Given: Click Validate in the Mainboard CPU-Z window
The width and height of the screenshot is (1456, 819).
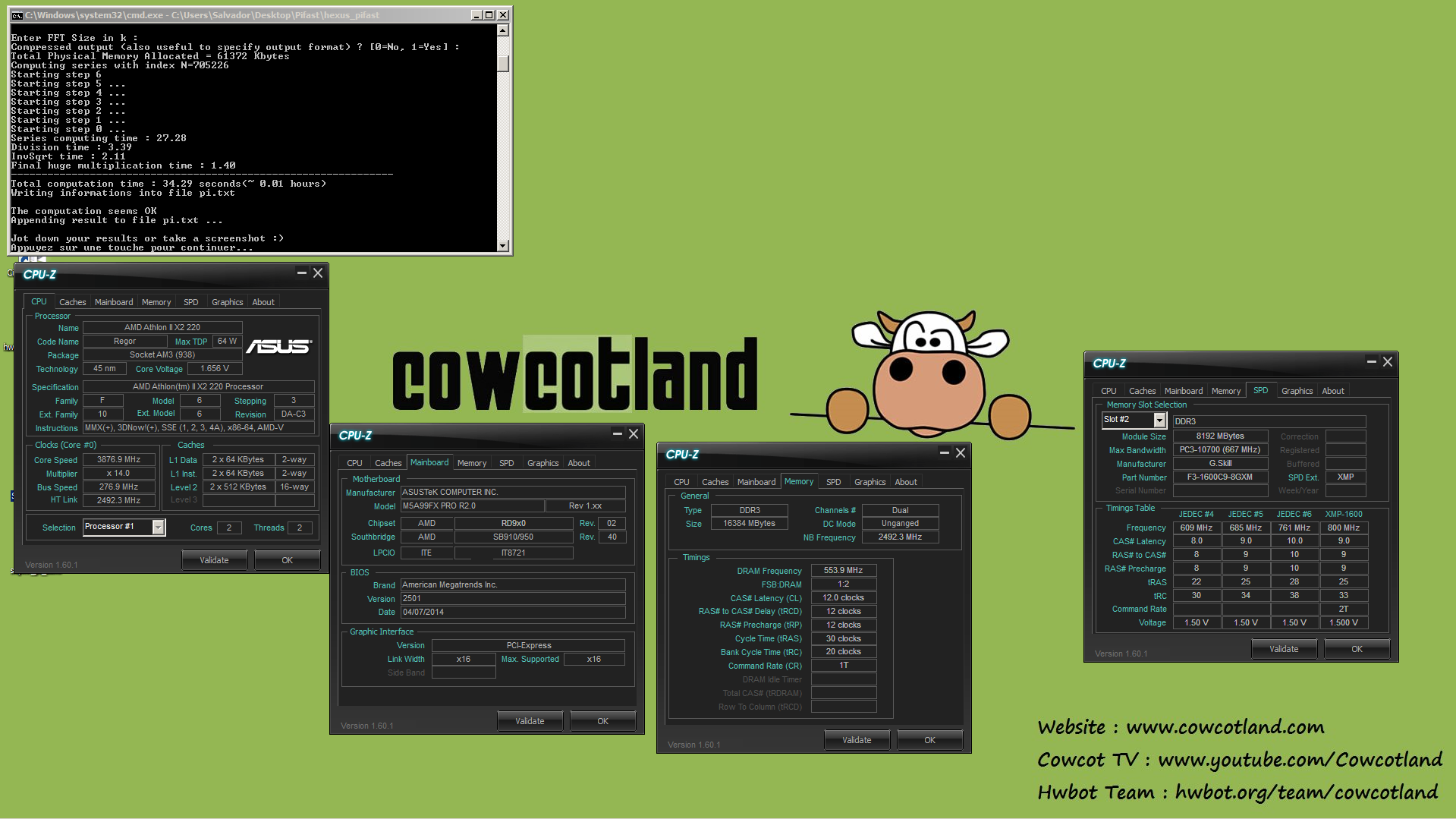Looking at the screenshot, I should point(530,721).
